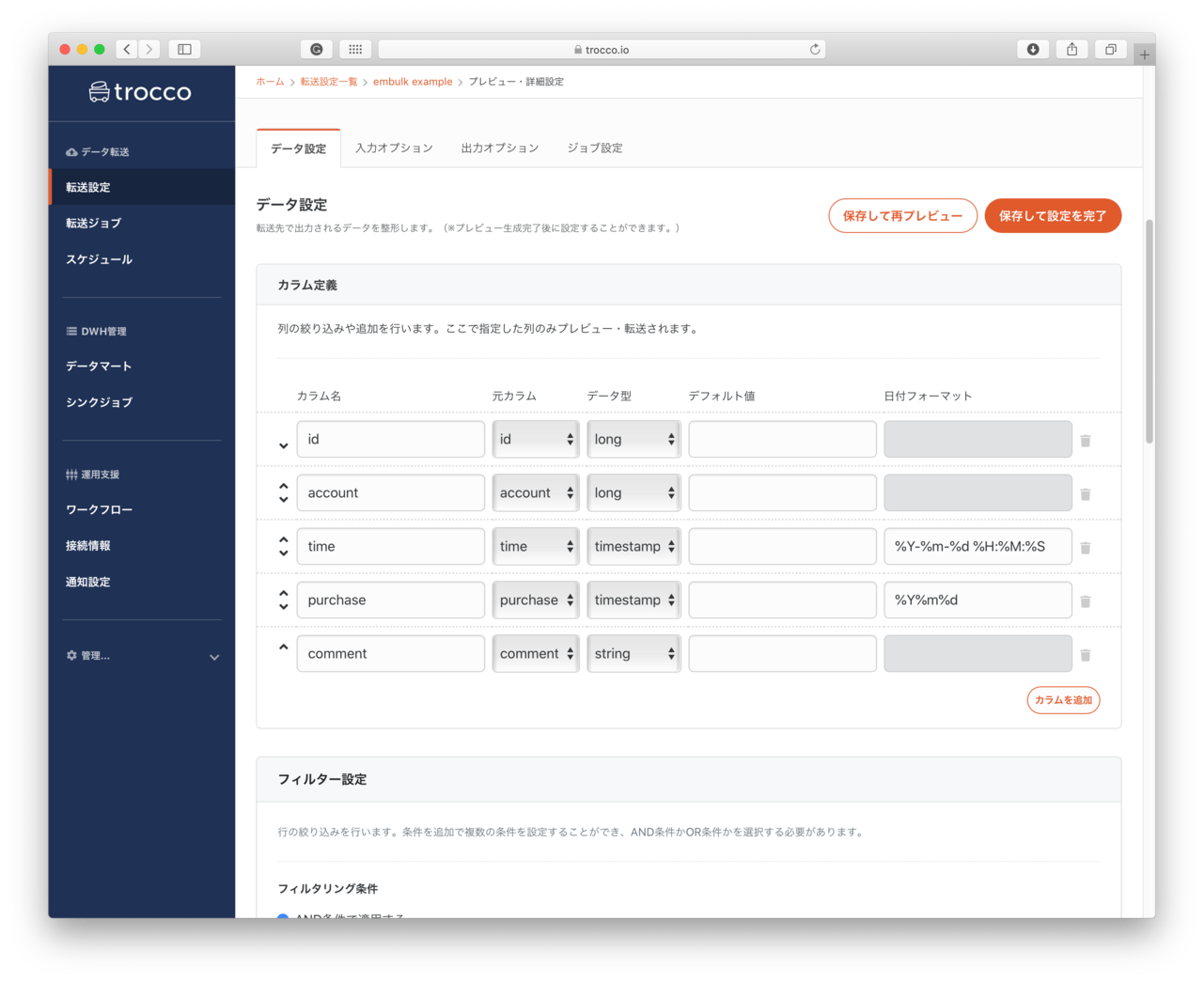Open source column dropdown for comment
Screen dimensions: 1204x982
coord(535,653)
